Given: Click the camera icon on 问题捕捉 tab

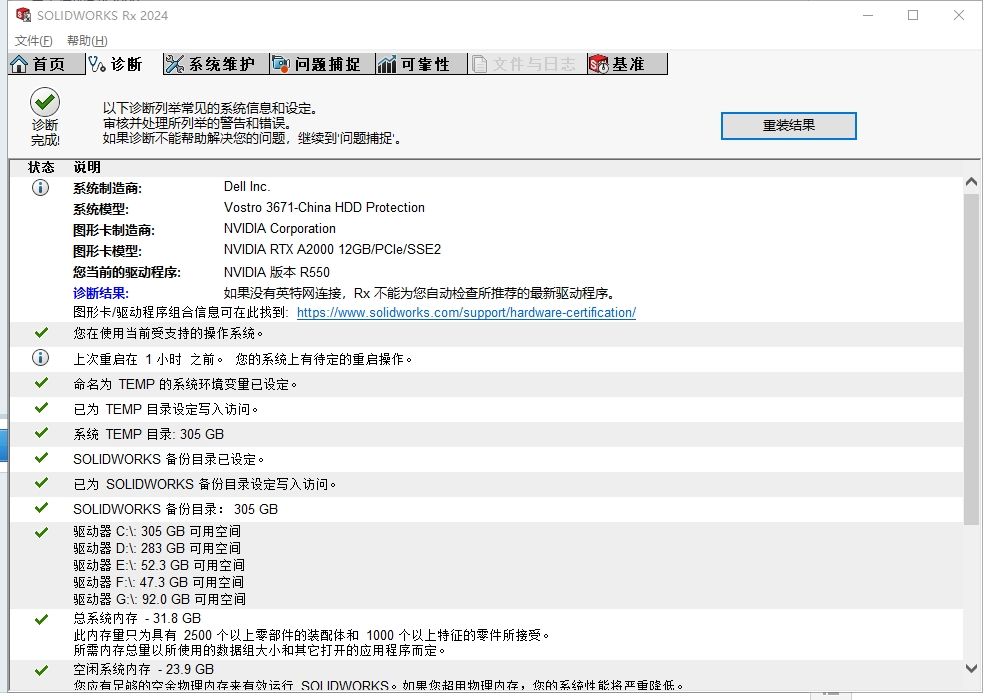Looking at the screenshot, I should [x=281, y=64].
